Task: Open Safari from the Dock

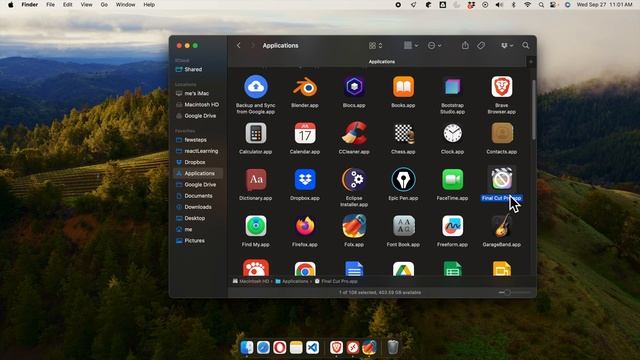Action: coord(263,347)
